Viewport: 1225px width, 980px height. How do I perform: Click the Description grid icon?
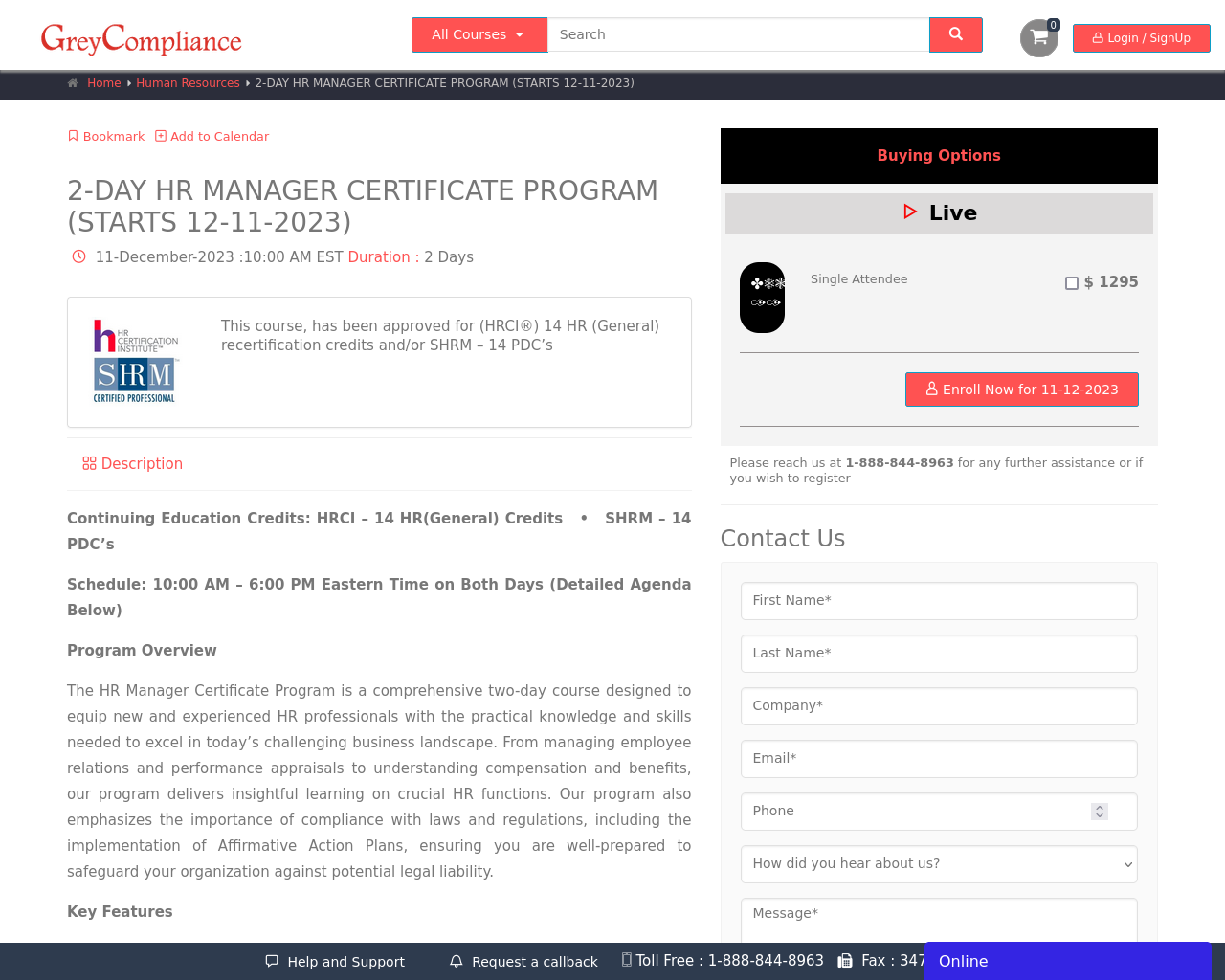(x=89, y=463)
